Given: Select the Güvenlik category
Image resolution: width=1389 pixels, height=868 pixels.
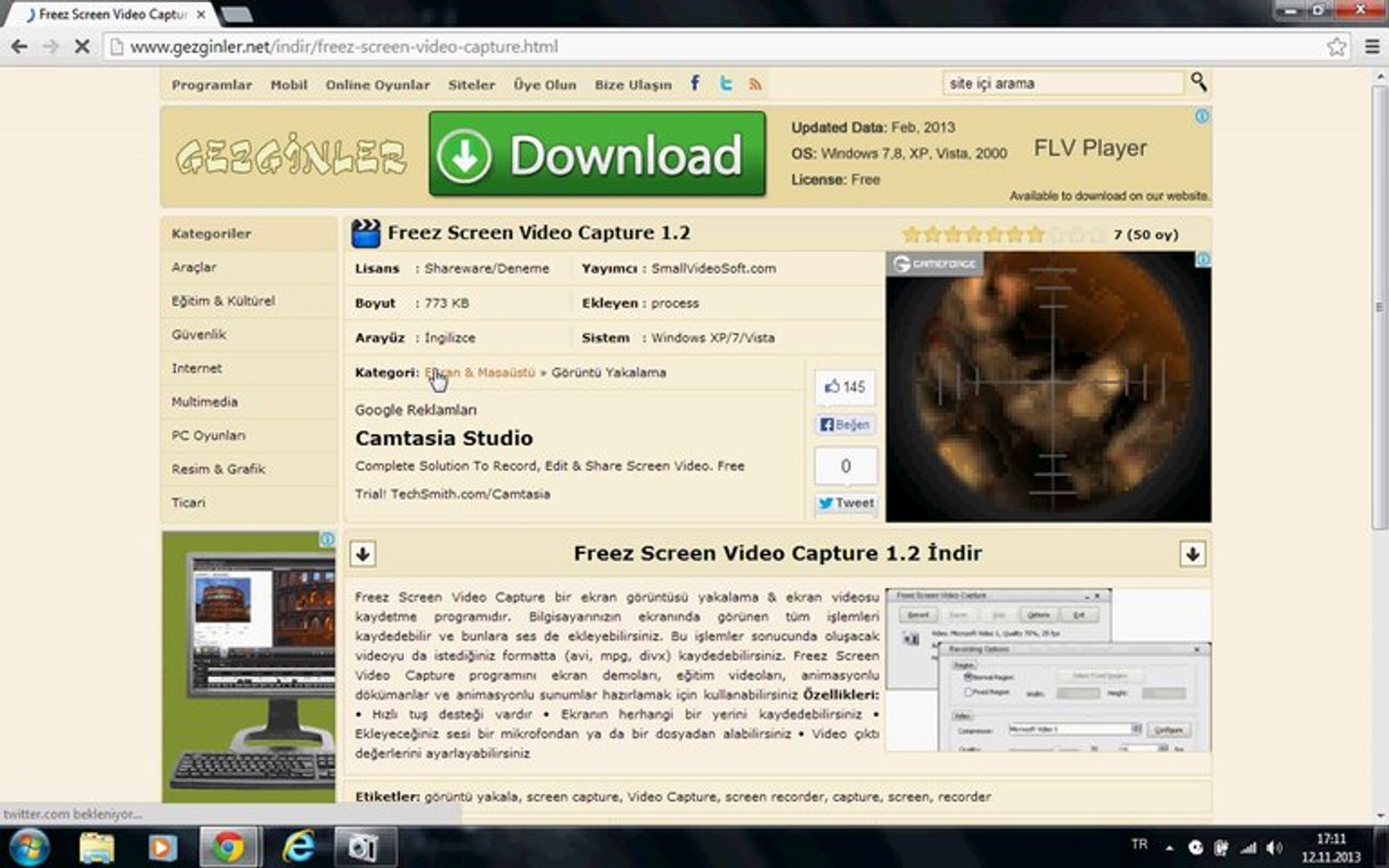Looking at the screenshot, I should tap(199, 334).
